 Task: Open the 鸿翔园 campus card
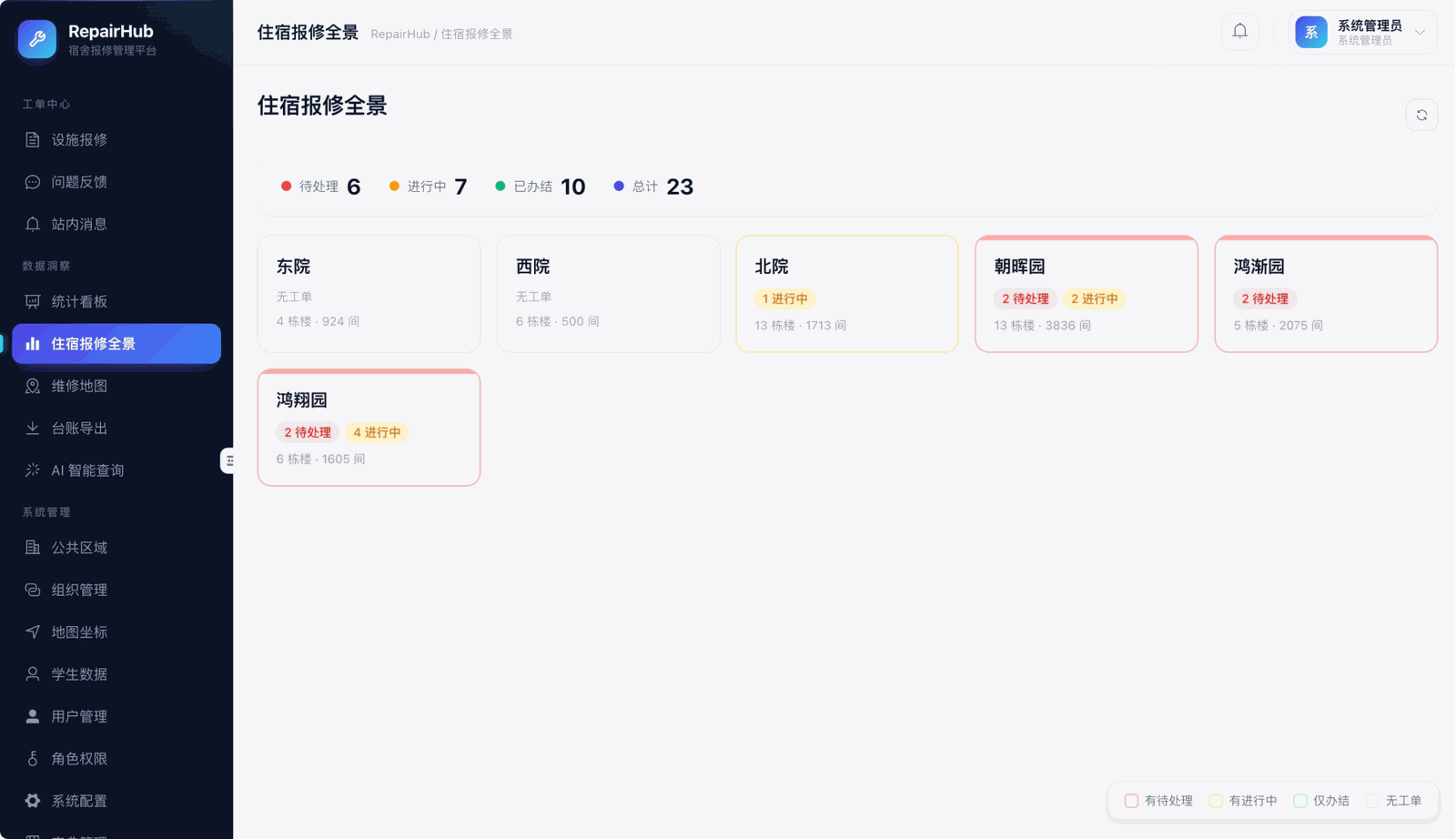coord(369,428)
